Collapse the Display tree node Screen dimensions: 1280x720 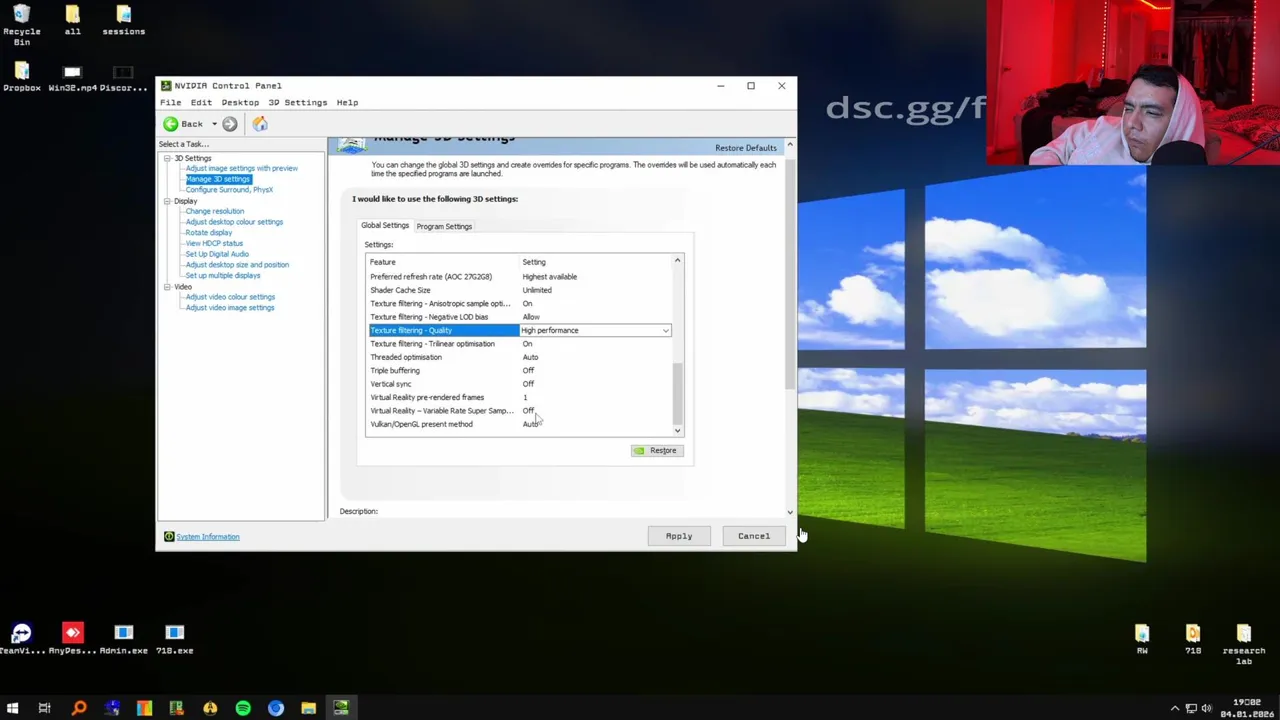tap(168, 201)
